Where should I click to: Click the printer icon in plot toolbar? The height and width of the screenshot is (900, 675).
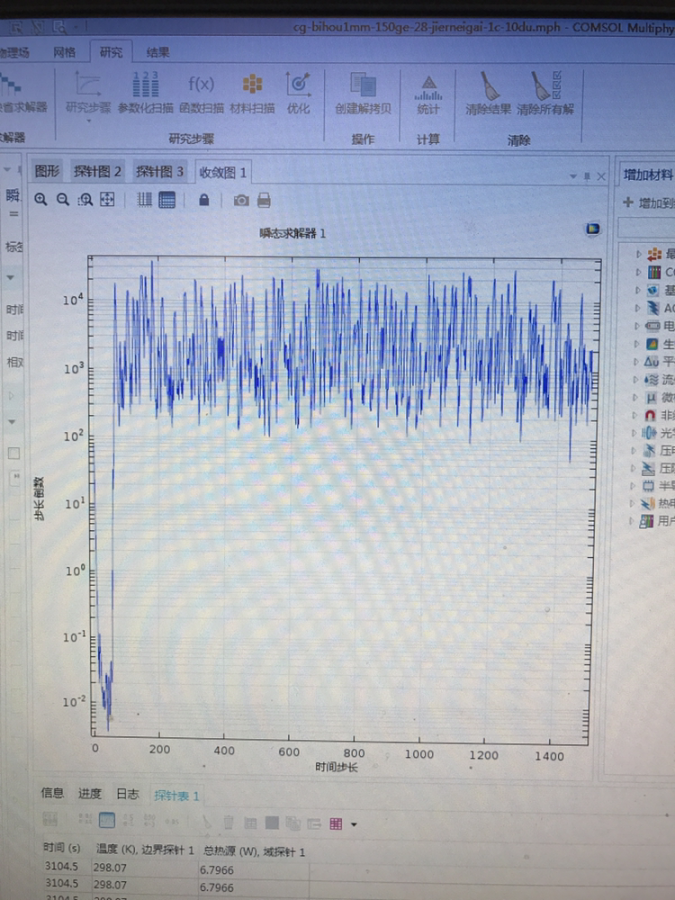(x=263, y=200)
